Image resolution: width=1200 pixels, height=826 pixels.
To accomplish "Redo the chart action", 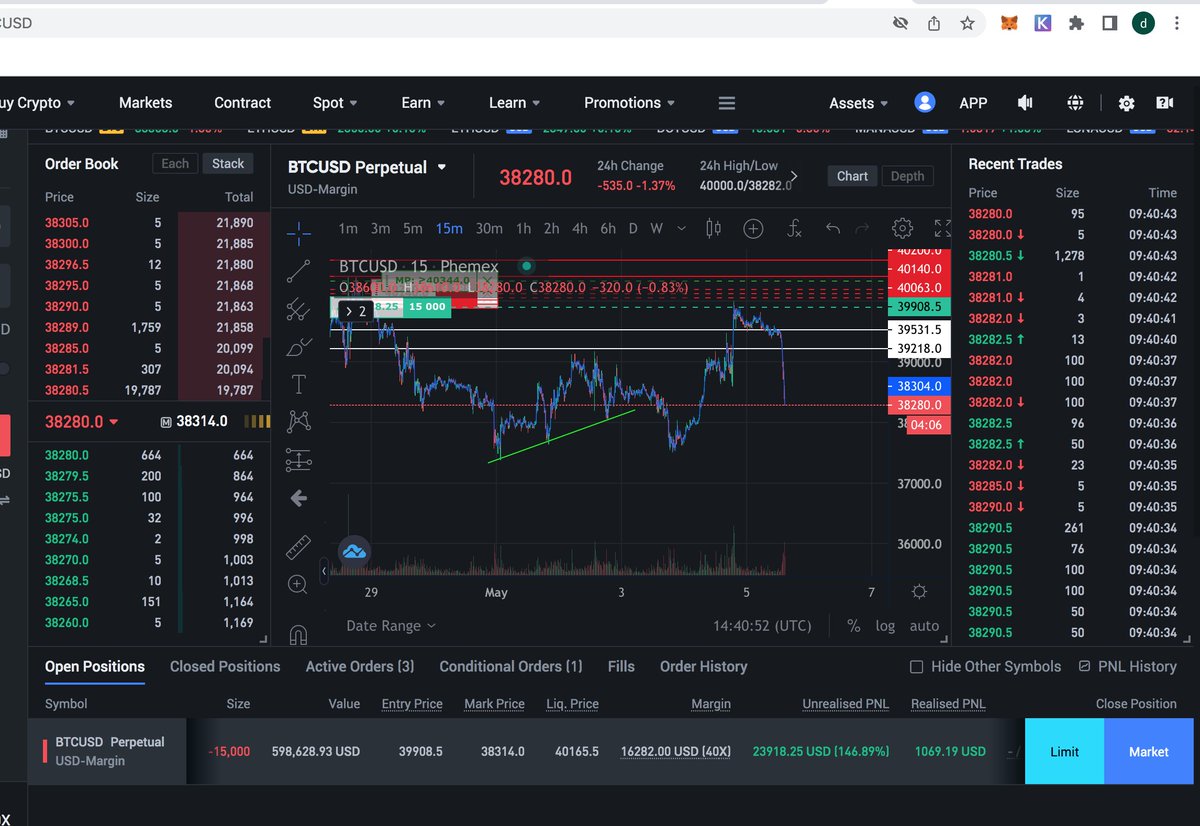I will 863,229.
